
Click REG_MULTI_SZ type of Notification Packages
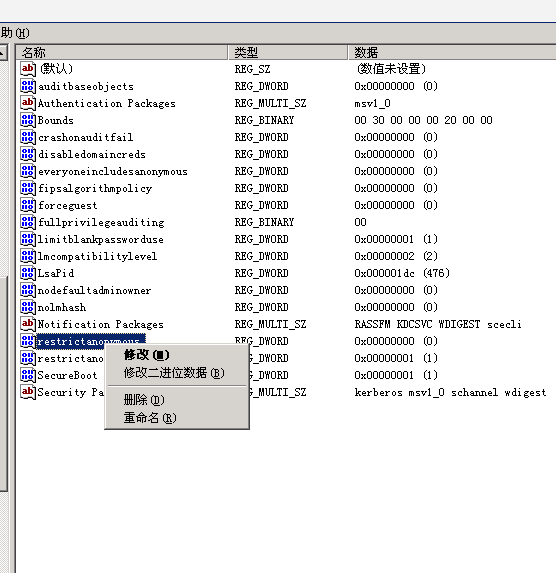[271, 324]
